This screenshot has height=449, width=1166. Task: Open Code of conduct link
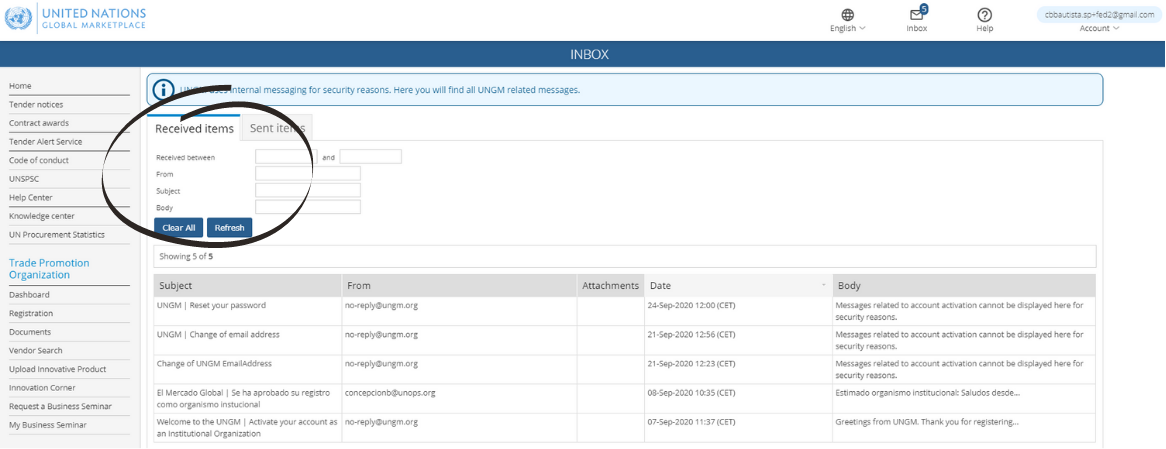click(39, 161)
